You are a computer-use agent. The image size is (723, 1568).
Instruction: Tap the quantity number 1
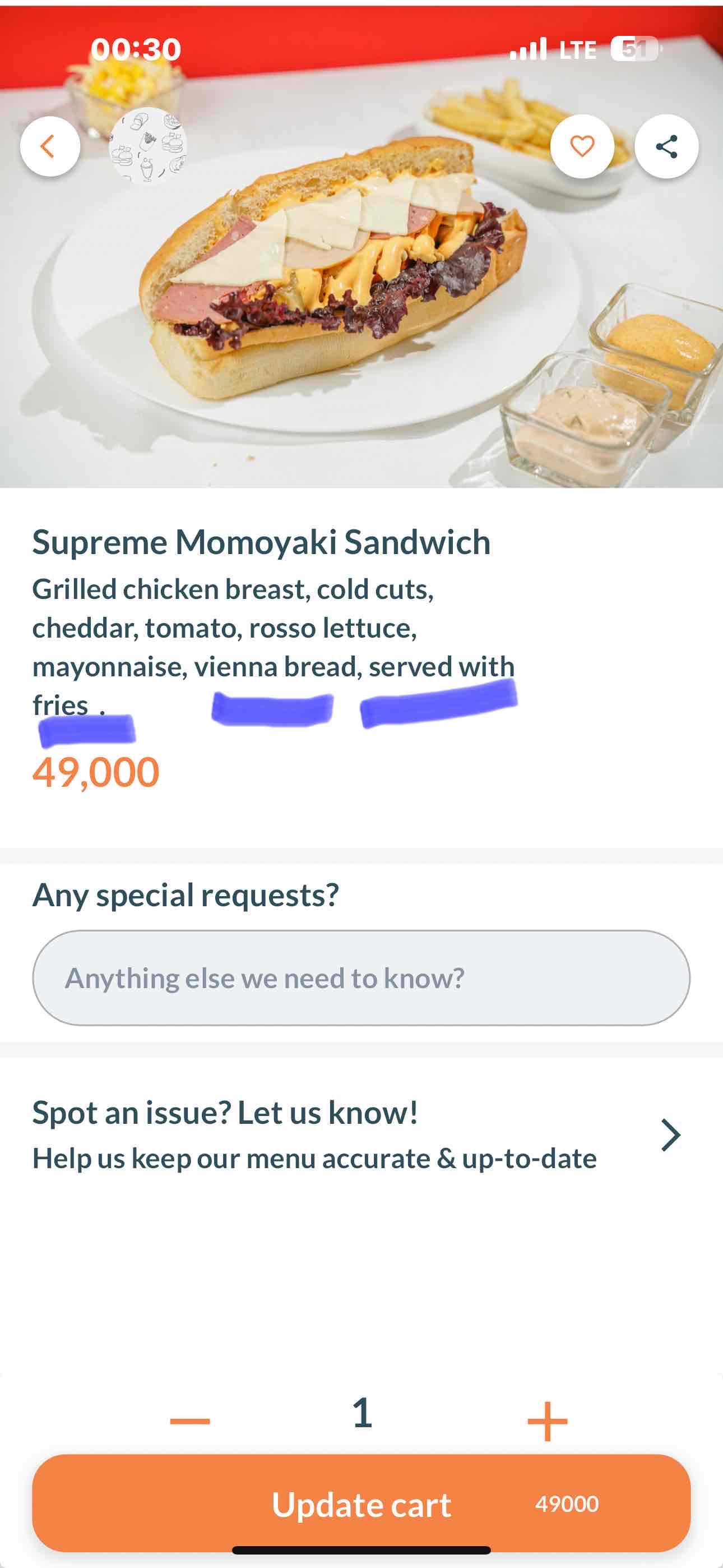[362, 1412]
